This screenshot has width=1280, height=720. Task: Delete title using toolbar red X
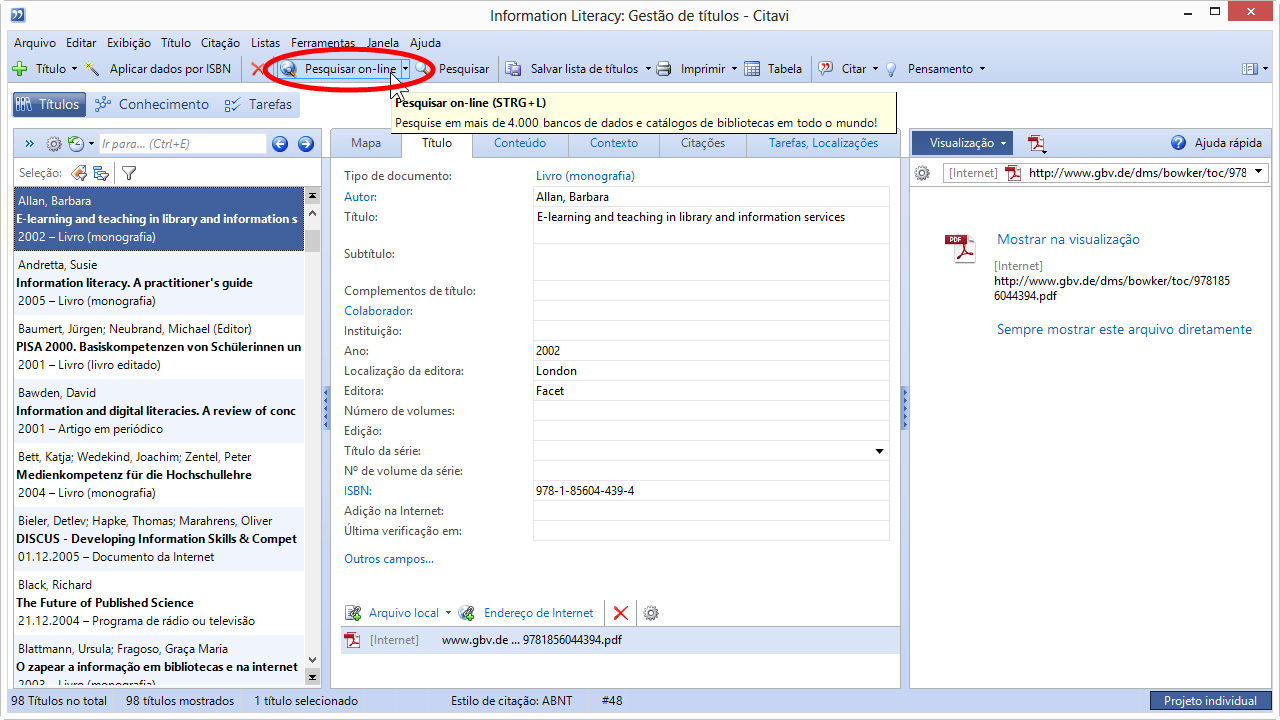[258, 69]
